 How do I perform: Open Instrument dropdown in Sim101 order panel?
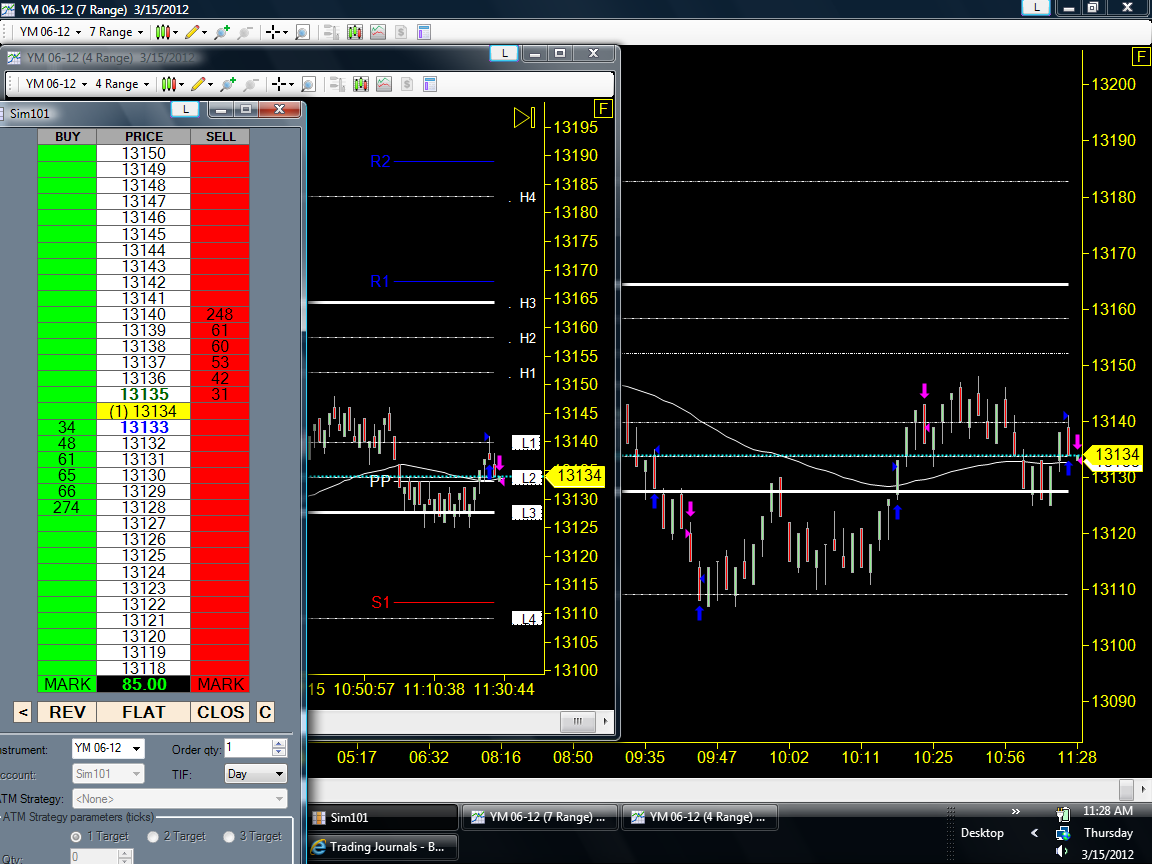[x=108, y=749]
